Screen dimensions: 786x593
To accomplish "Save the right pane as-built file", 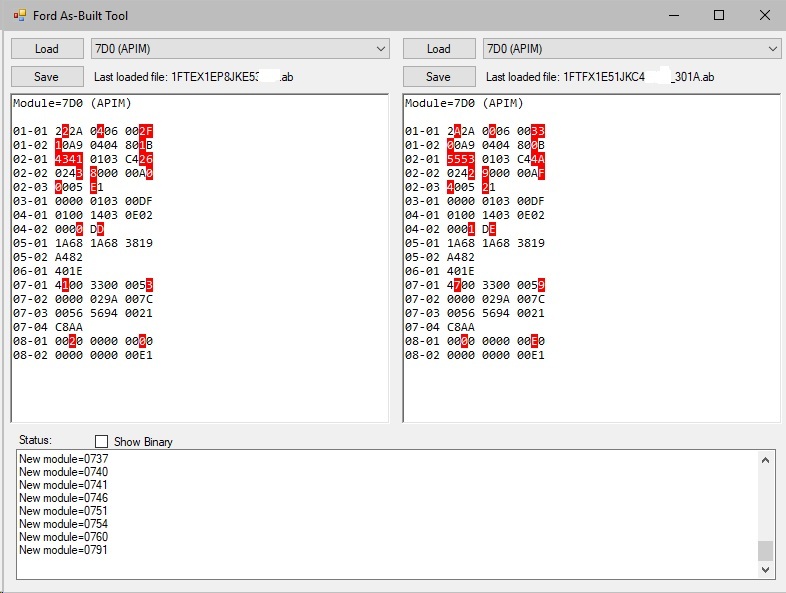I will coord(438,77).
